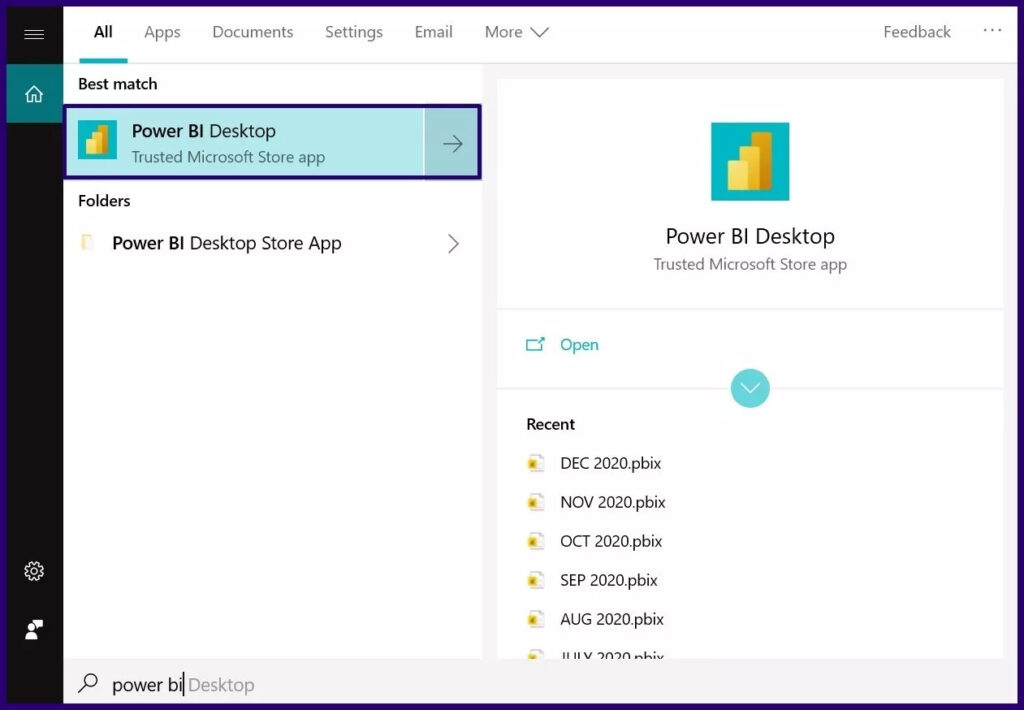Screen dimensions: 1024x710
Task: Click the user account icon in sidebar
Action: tap(34, 629)
